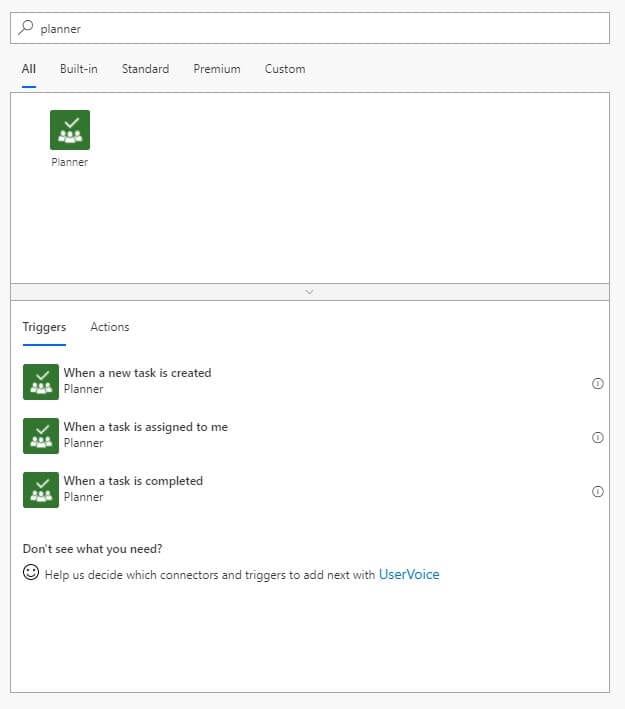
Task: Select 'When a task is completed' trigger text
Action: tap(133, 481)
